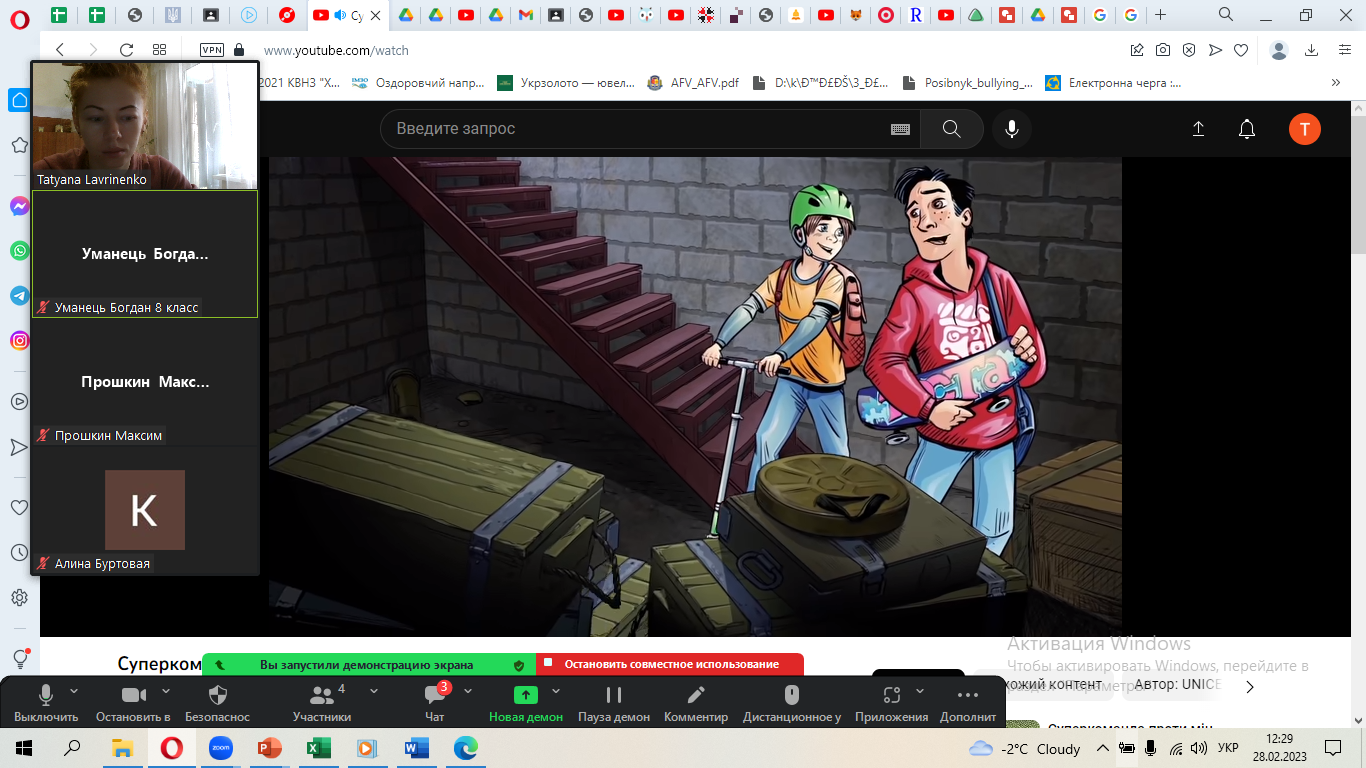Click the Автор: UNICE filter chip
Viewport: 1366px width, 768px height.
click(x=1178, y=685)
